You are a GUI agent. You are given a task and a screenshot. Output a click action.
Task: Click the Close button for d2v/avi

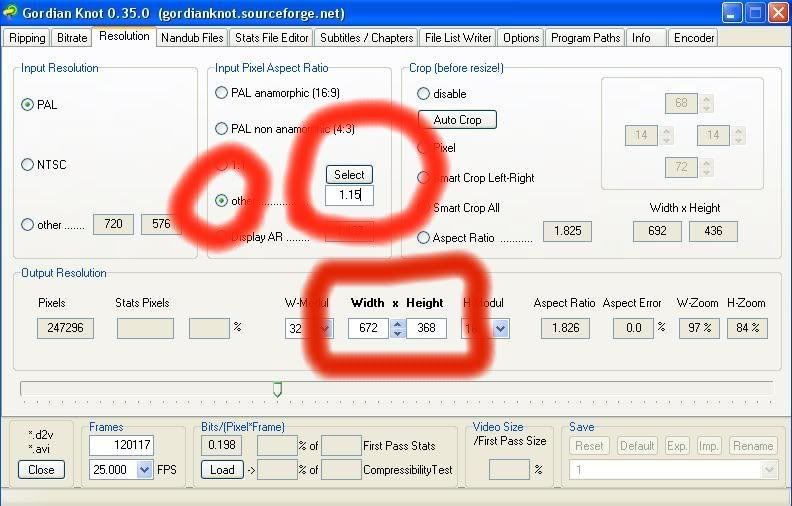(x=41, y=470)
